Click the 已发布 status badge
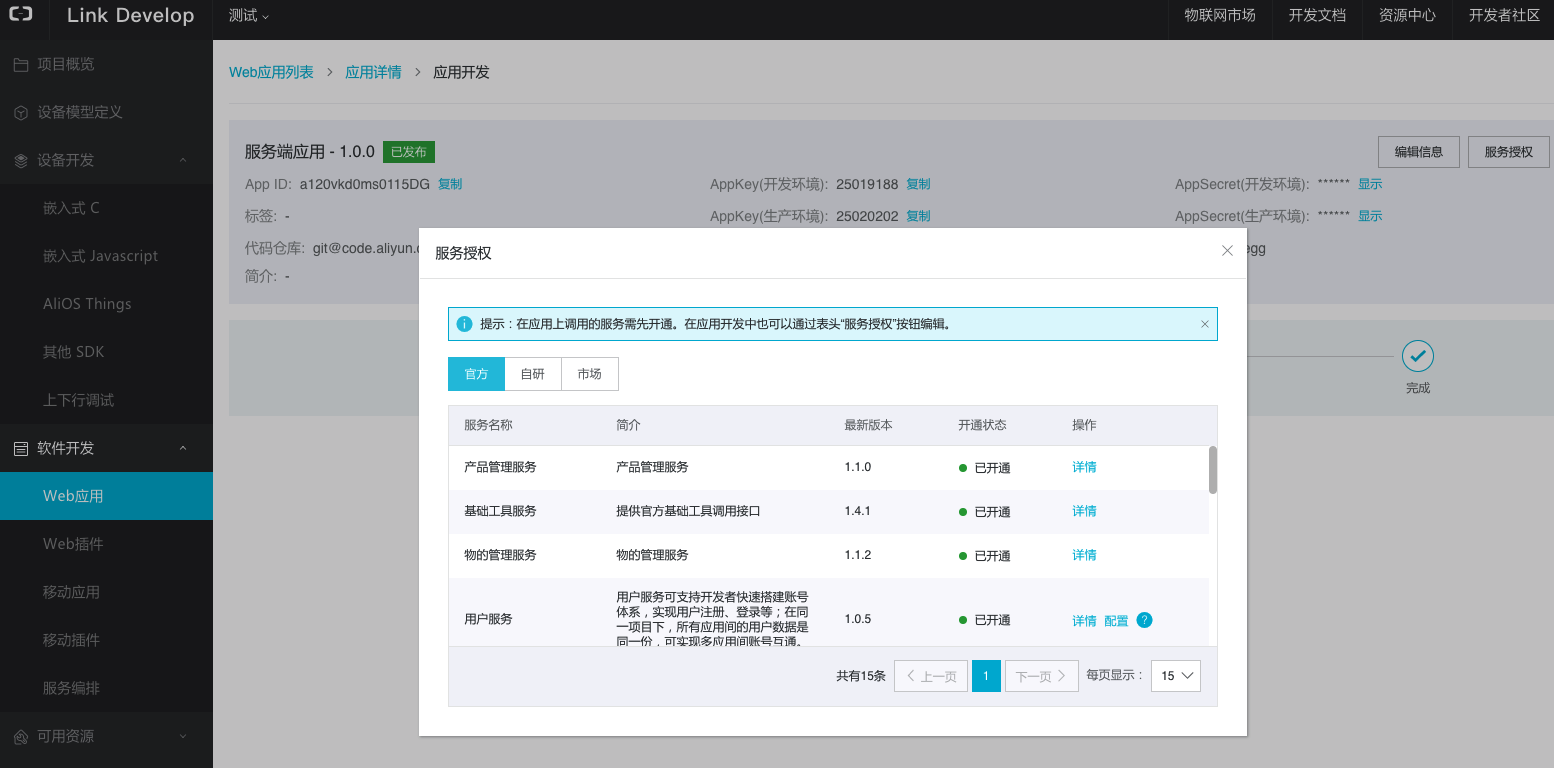Viewport: 1554px width, 768px height. pyautogui.click(x=409, y=152)
